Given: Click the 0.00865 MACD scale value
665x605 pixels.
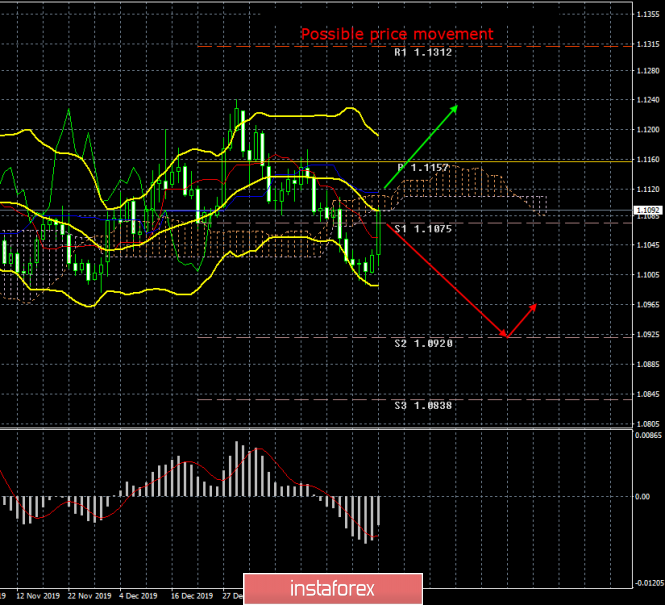Looking at the screenshot, I should [648, 435].
